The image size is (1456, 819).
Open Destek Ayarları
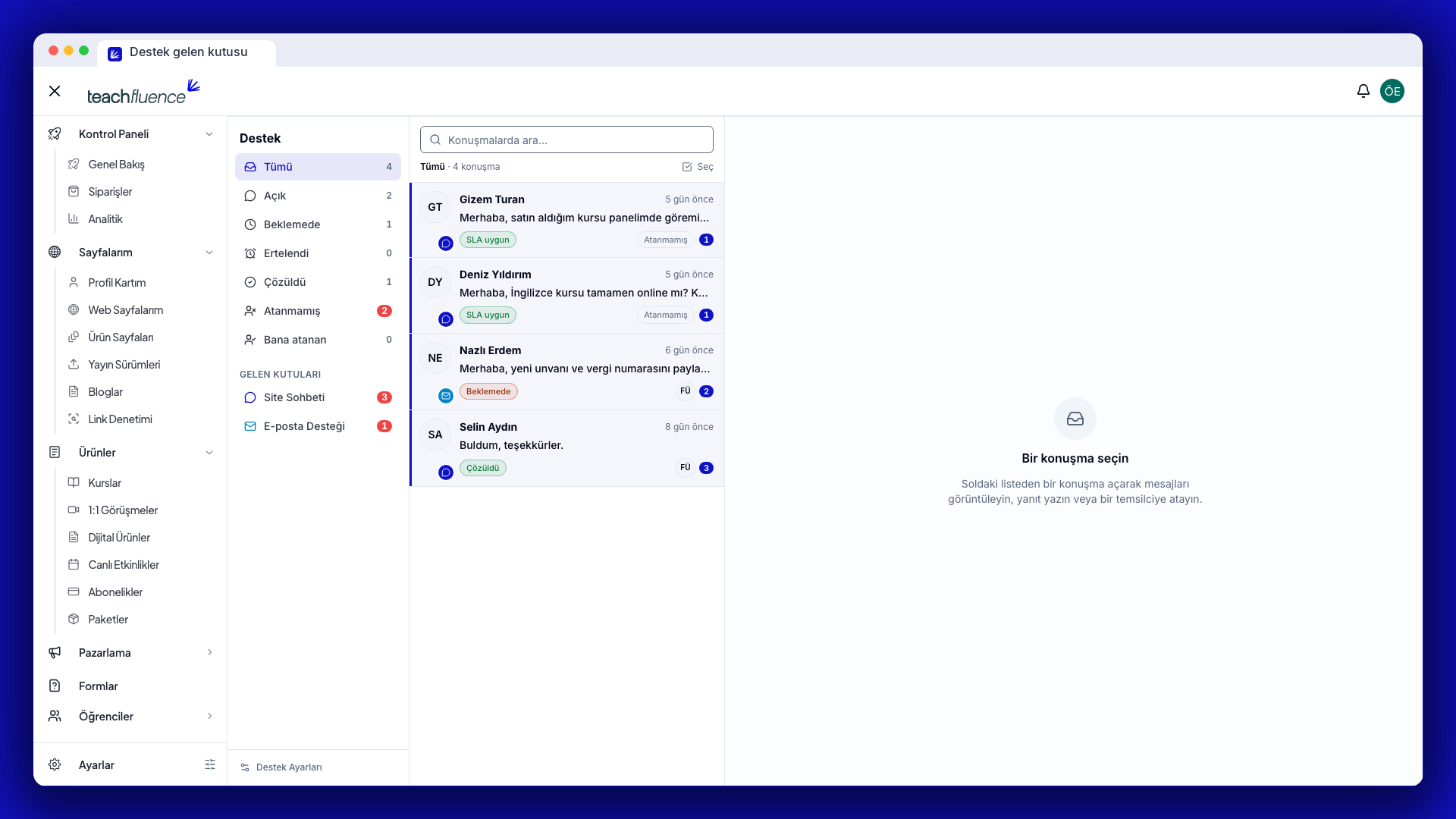[281, 767]
